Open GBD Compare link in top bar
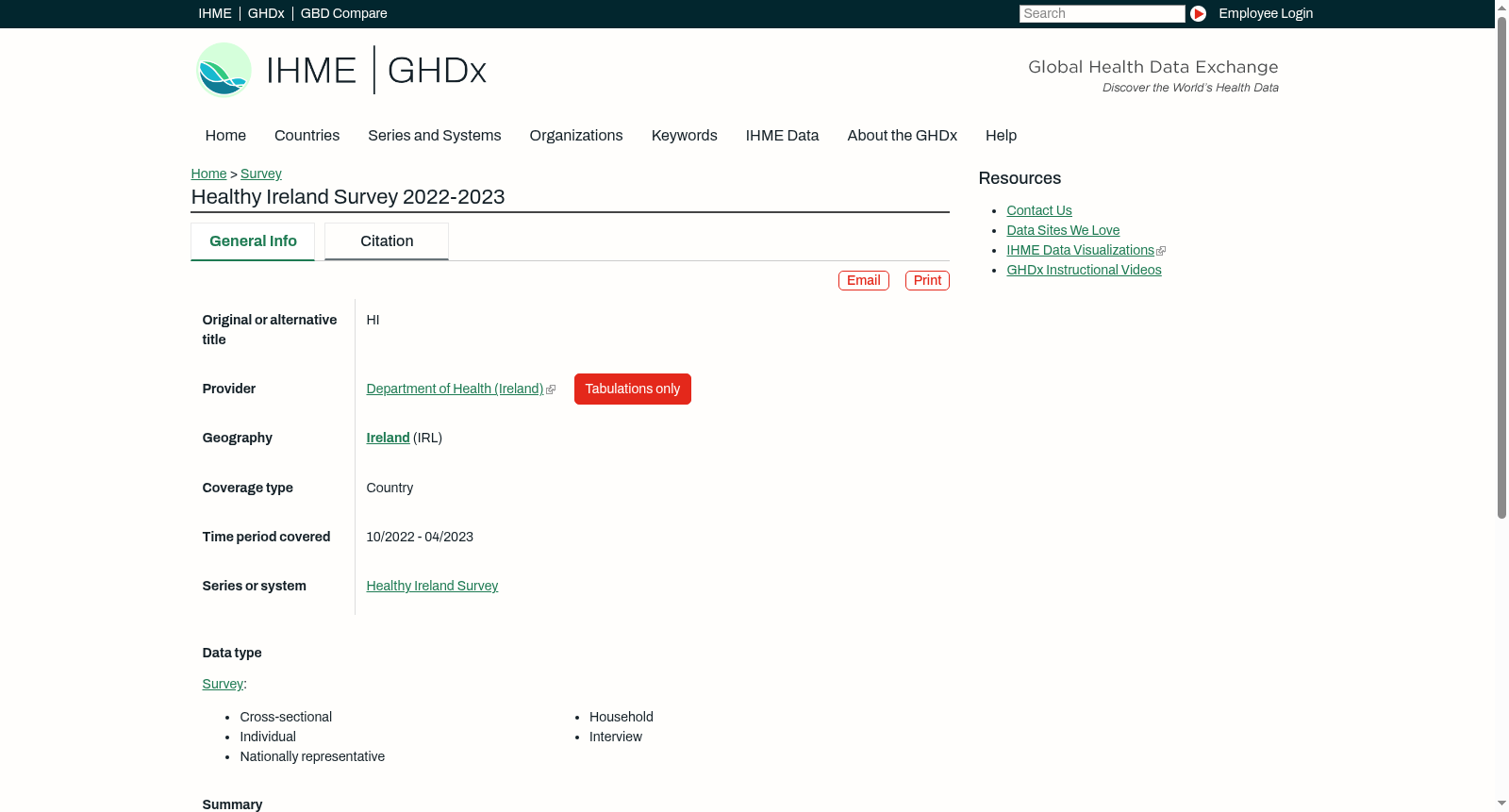The image size is (1509, 812). [x=344, y=13]
